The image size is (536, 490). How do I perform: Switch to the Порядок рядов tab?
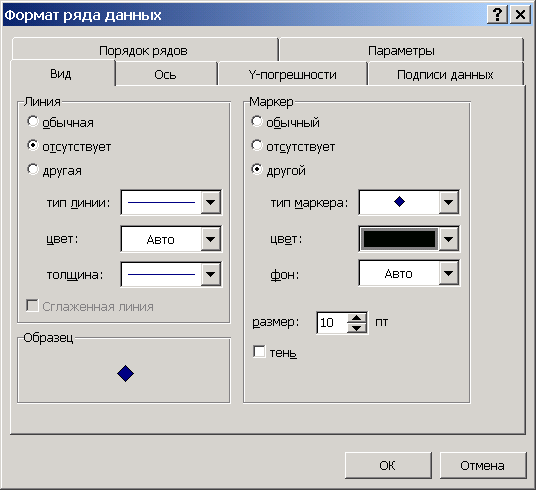(143, 51)
